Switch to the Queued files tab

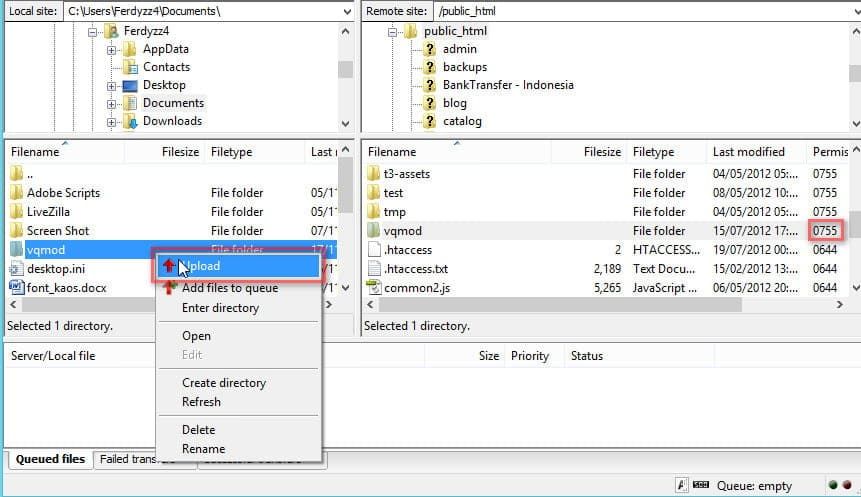point(47,459)
